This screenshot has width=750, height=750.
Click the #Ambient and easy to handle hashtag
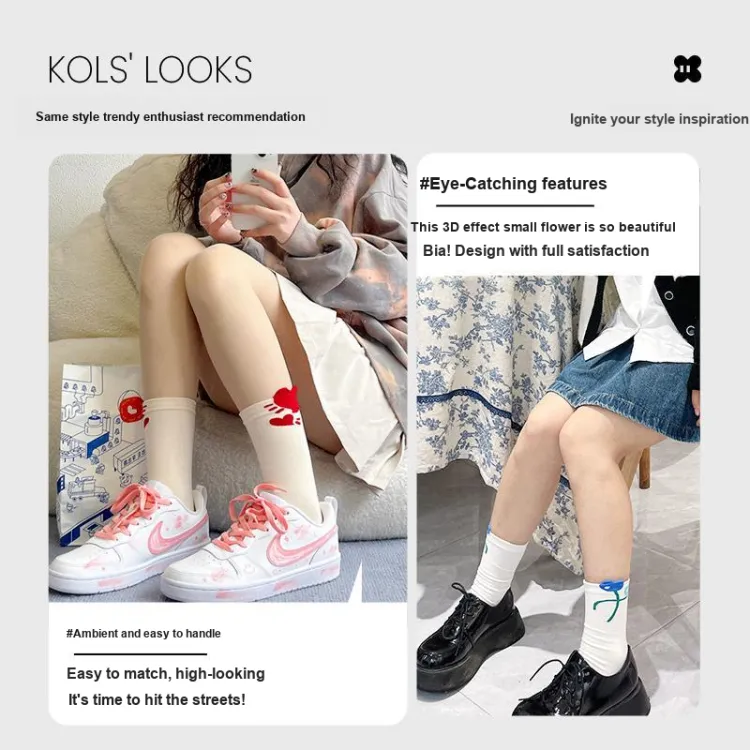coord(143,634)
